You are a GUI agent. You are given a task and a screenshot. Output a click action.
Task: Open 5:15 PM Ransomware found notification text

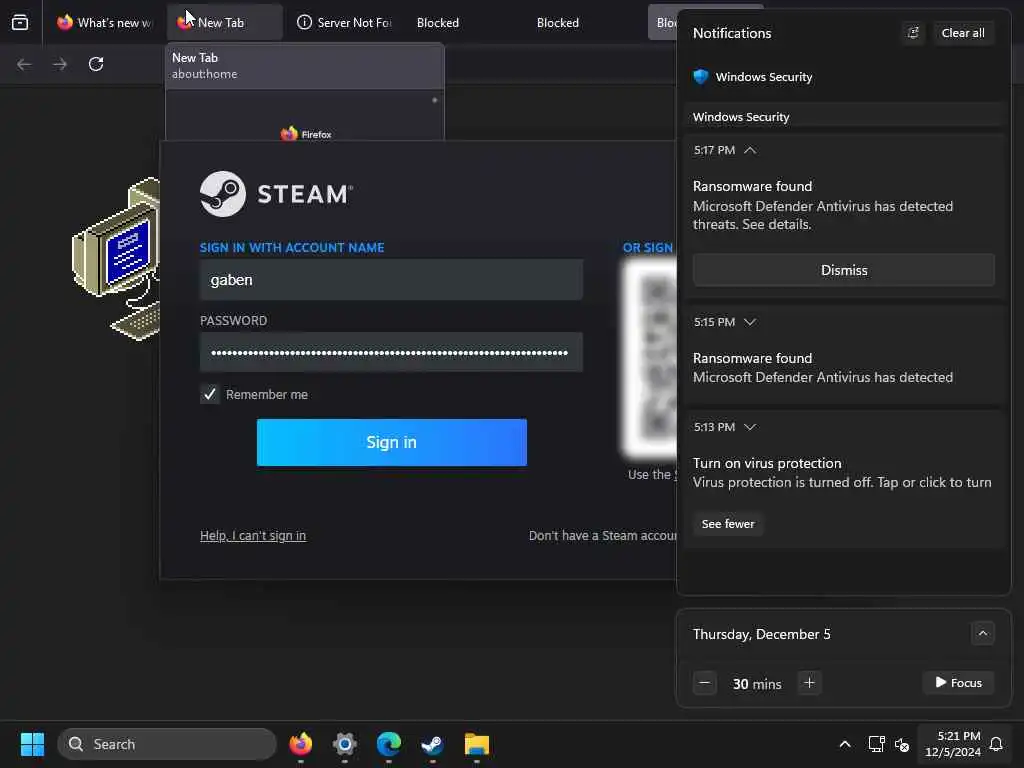point(822,368)
